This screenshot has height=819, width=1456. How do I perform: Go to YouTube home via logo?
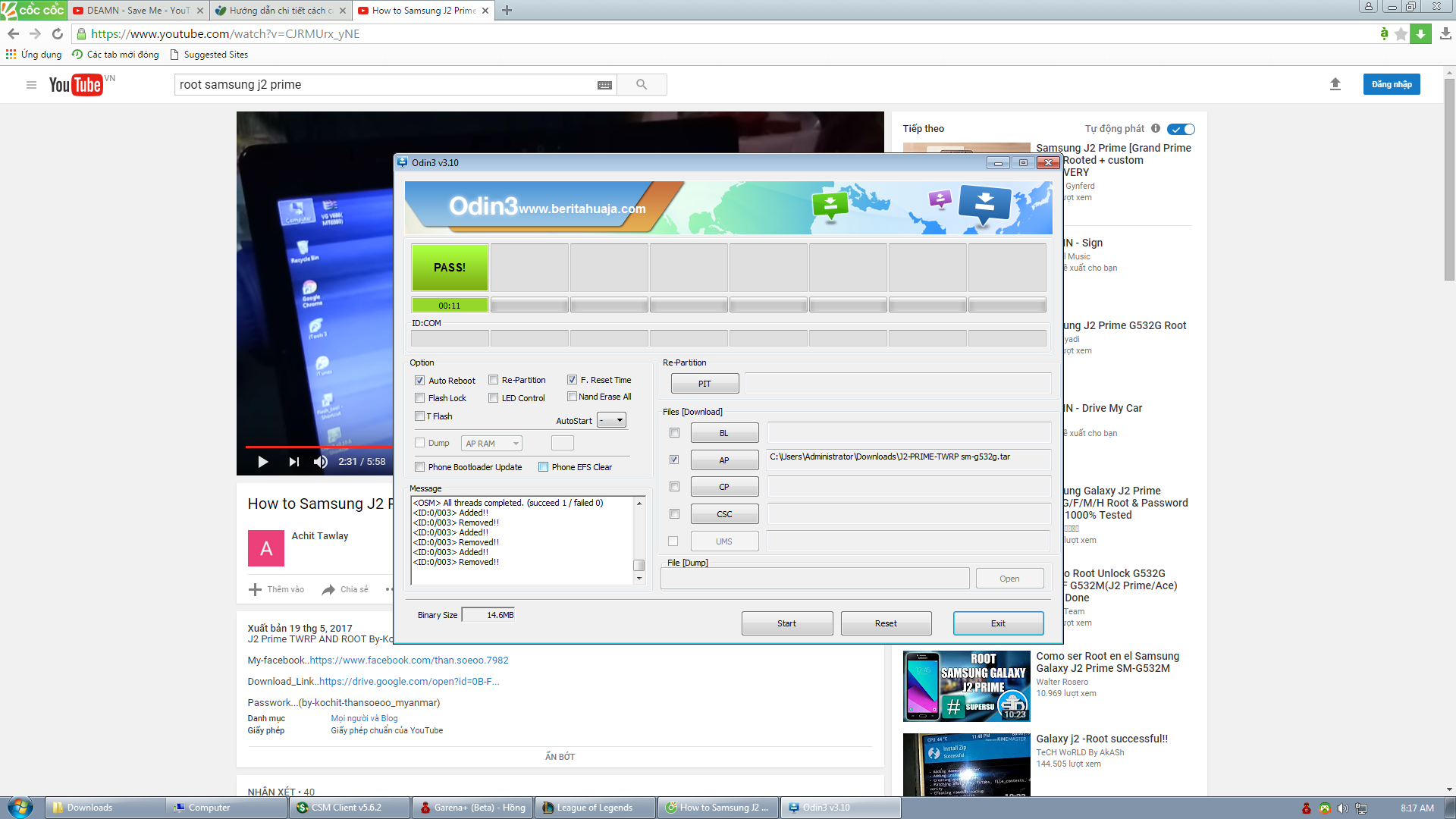[76, 84]
